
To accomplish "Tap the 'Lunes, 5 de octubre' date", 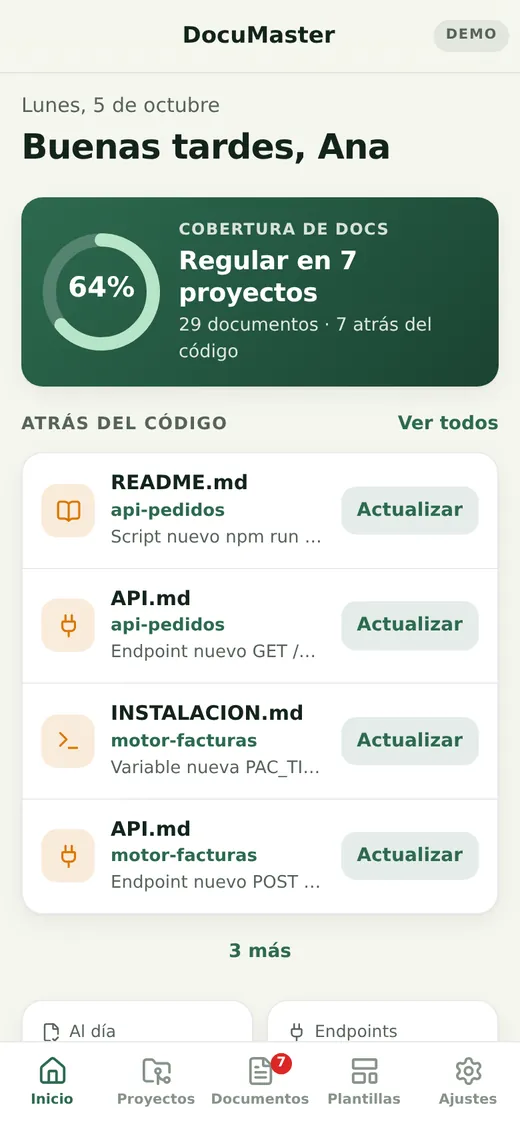I will tap(120, 105).
